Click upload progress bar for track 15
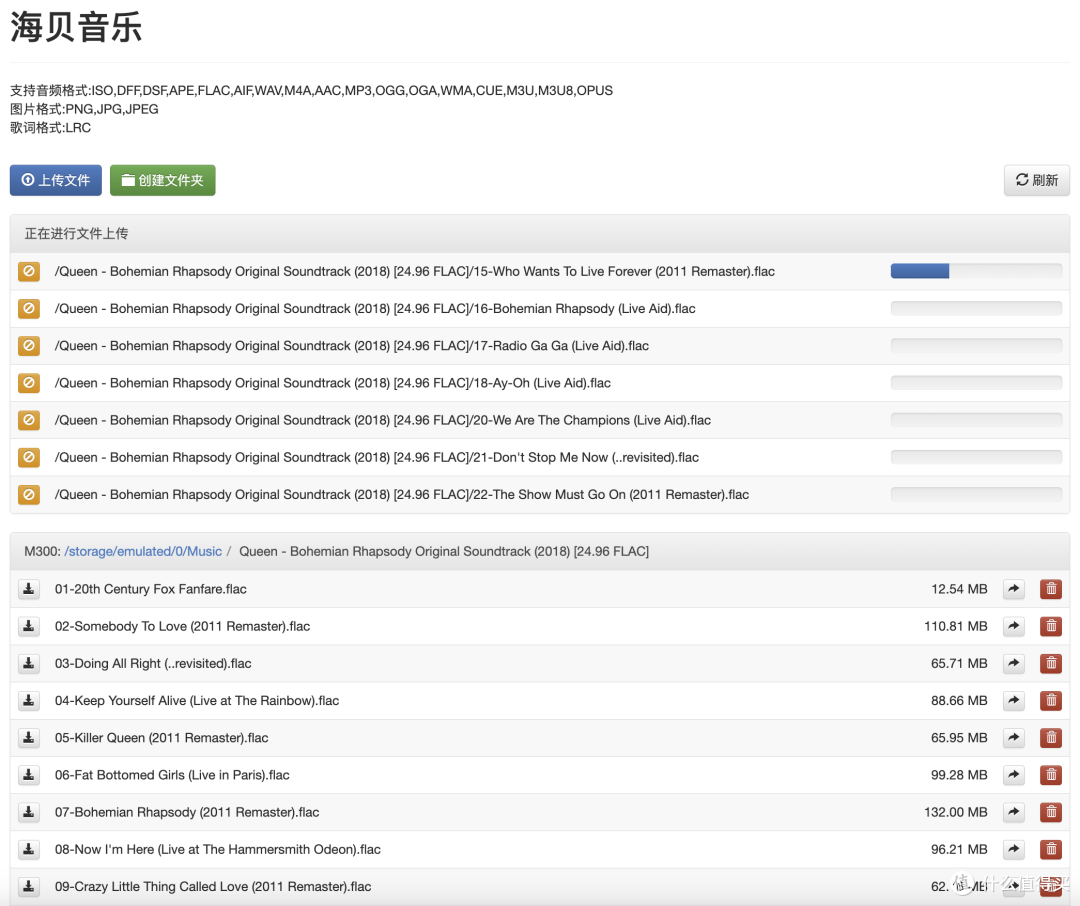 976,271
